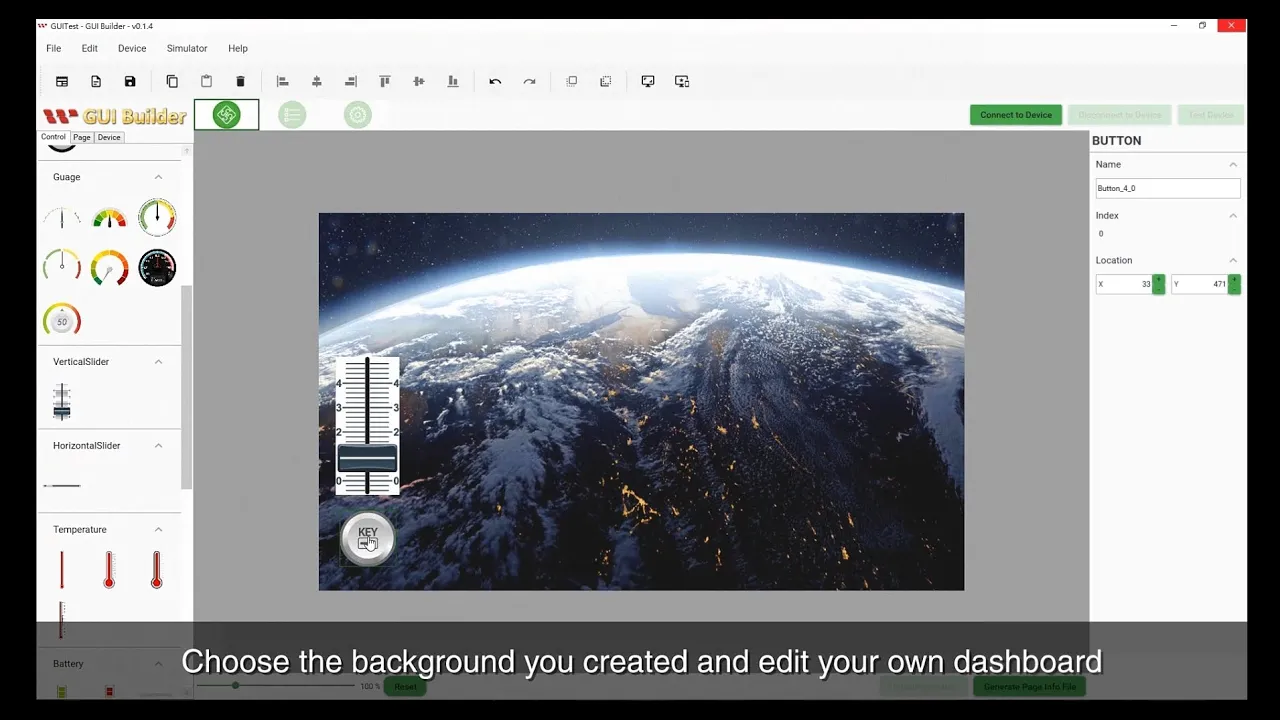Screen dimensions: 1280x720
Task: Align controls to horizontal center
Action: point(317,81)
